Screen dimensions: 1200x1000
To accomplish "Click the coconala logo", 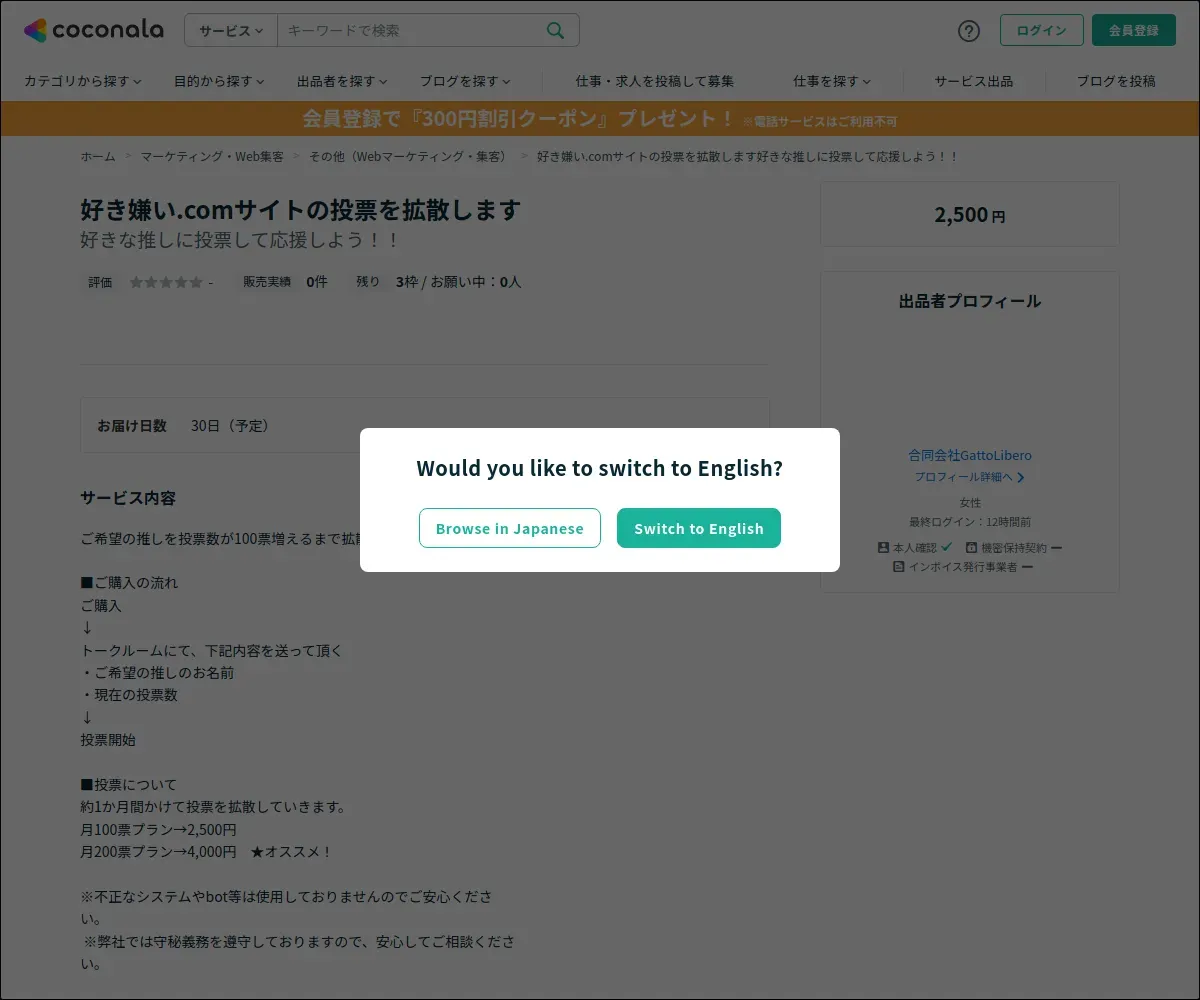I will (93, 30).
